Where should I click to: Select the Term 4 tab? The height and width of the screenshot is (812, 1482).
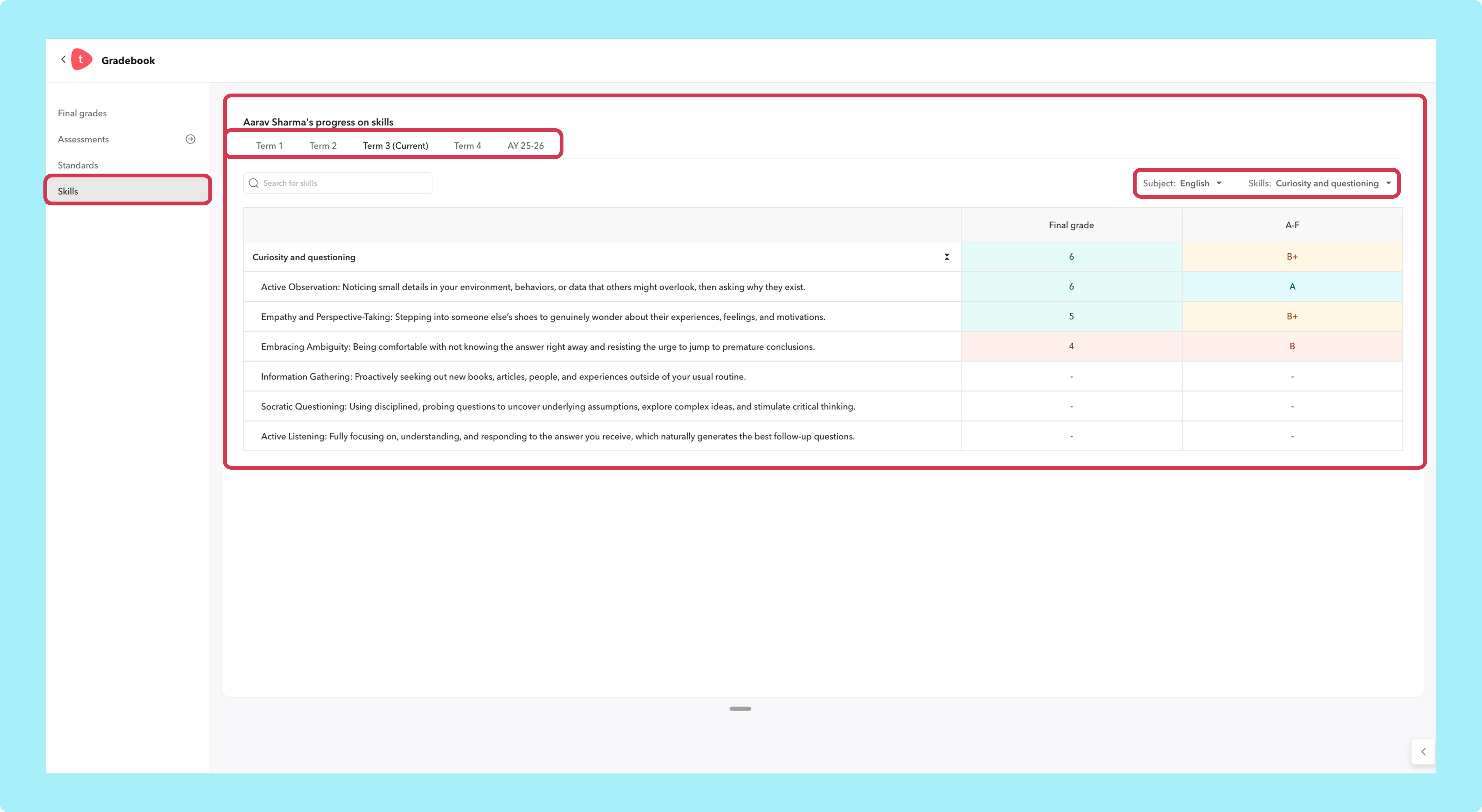[467, 145]
